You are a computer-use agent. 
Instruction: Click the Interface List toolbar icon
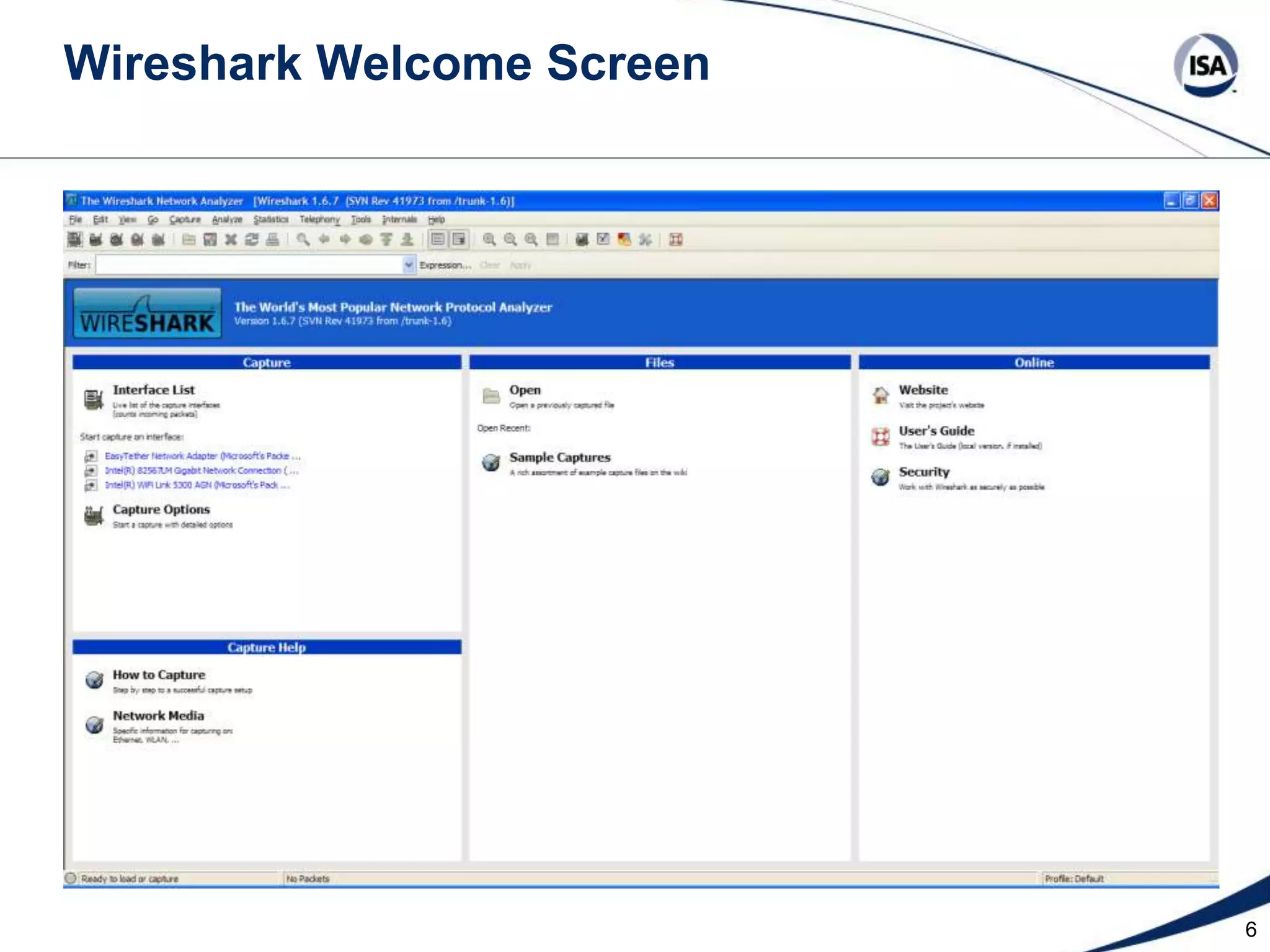pyautogui.click(x=74, y=239)
